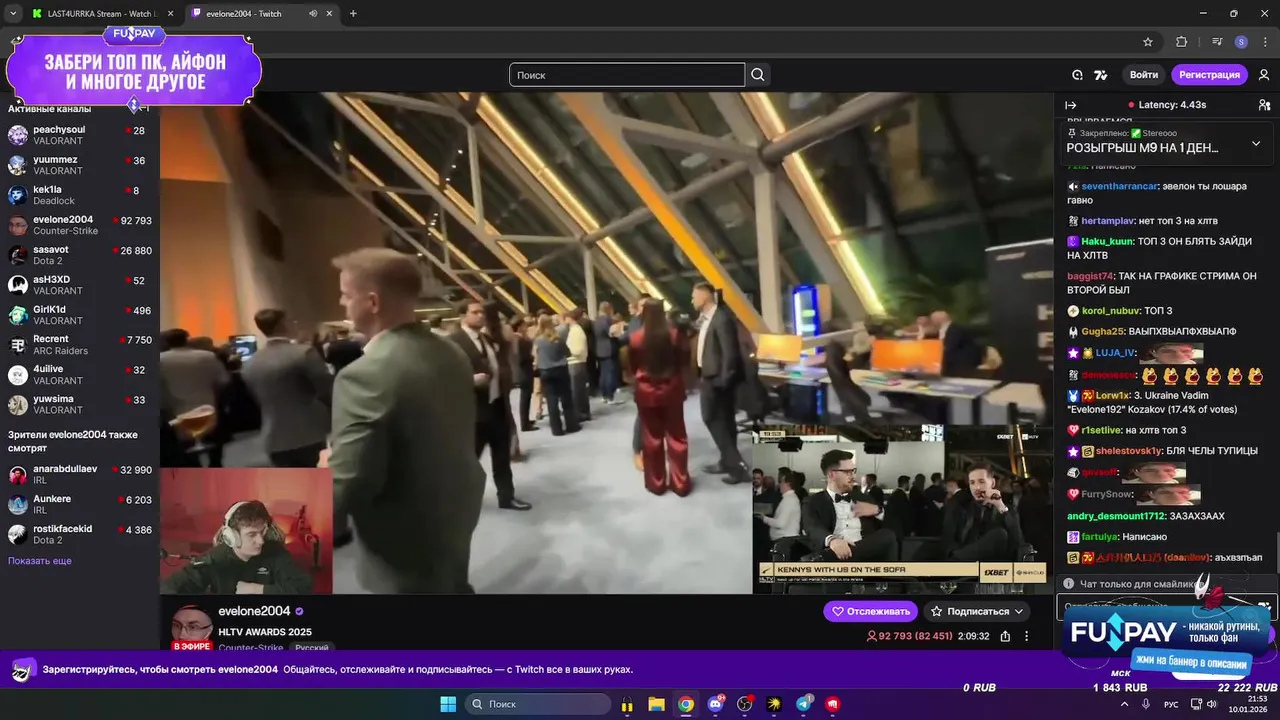Open sasavot Dota 2 channel
This screenshot has height=720, width=1280.
point(80,255)
